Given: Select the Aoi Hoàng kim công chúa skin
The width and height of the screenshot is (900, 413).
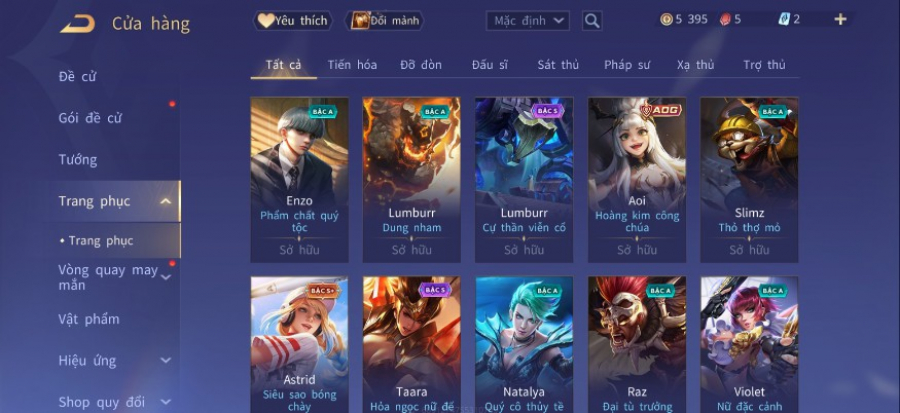Looking at the screenshot, I should (637, 180).
